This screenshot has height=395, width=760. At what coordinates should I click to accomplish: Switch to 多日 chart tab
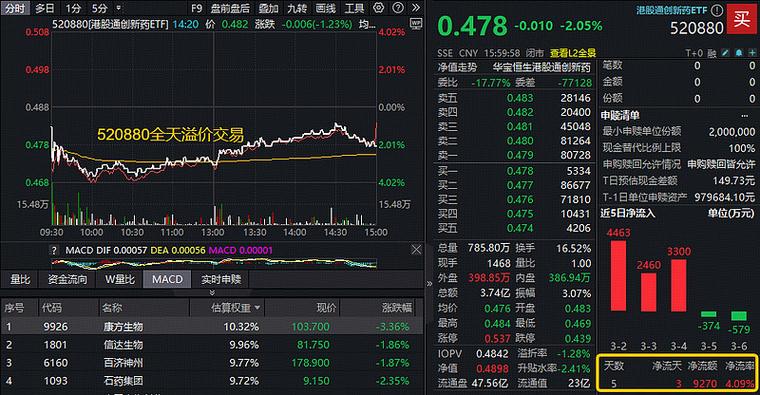coord(45,8)
